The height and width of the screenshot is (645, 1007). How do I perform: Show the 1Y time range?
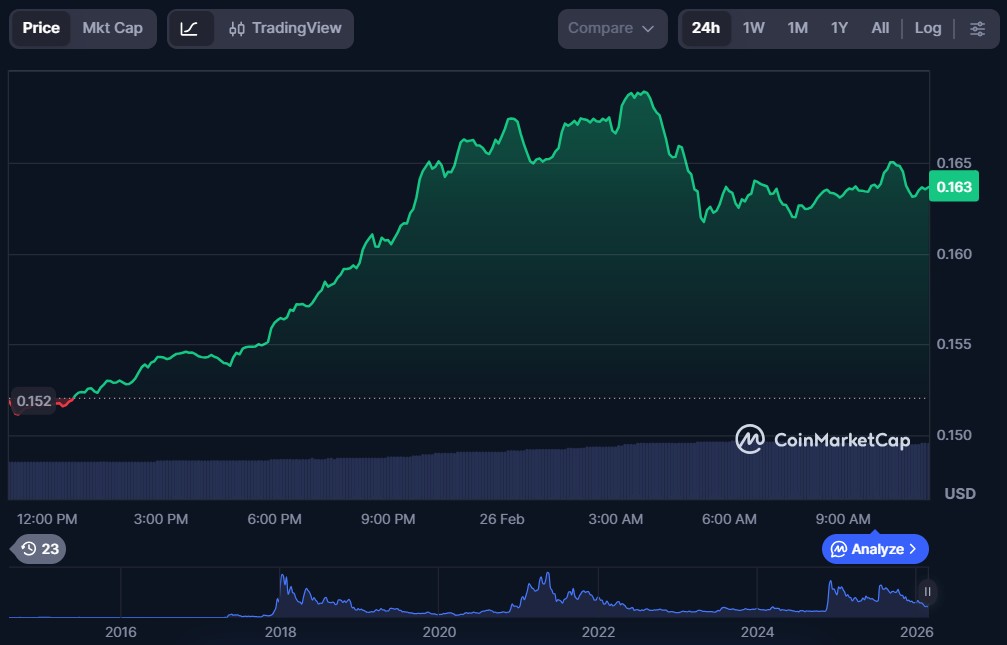pos(839,29)
